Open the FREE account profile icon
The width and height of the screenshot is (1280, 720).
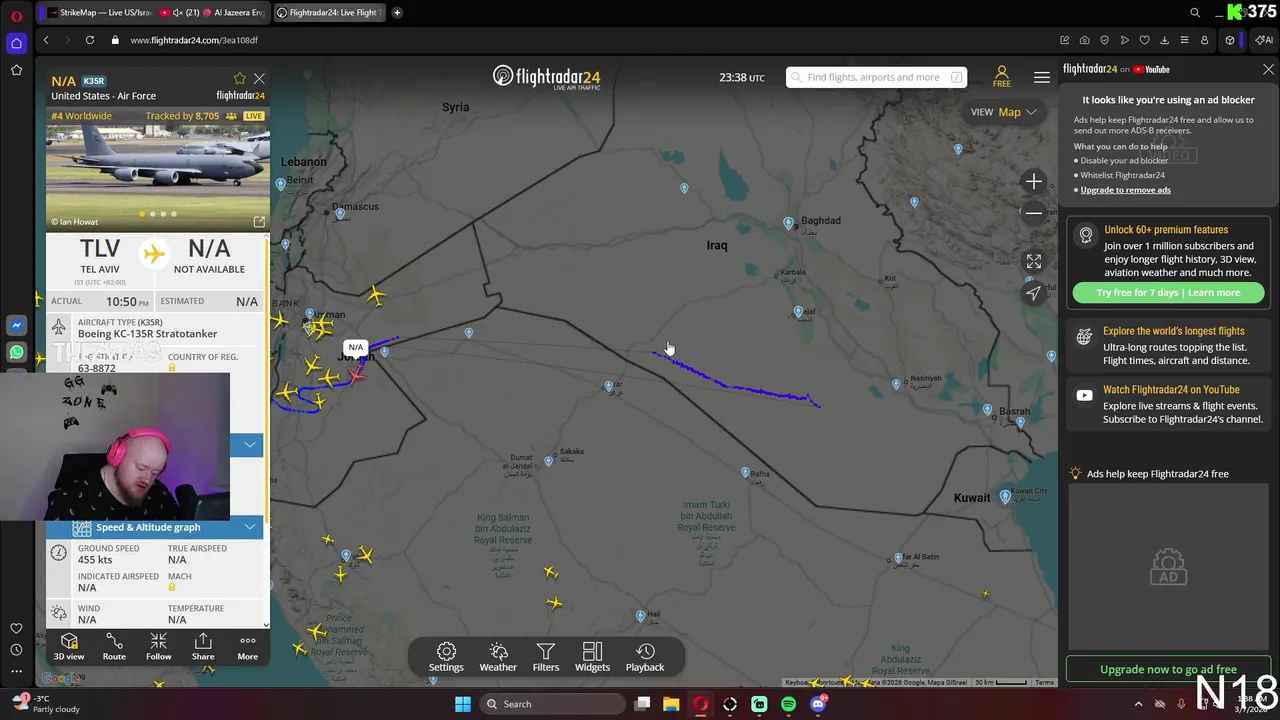tap(1001, 77)
